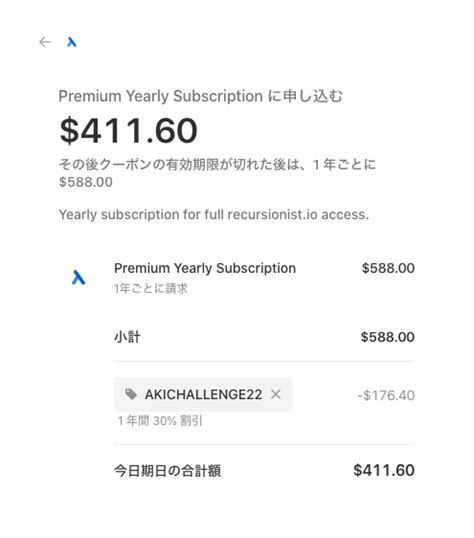Click the 1年ごとに請求 billing interval text
The width and height of the screenshot is (474, 538).
(151, 289)
